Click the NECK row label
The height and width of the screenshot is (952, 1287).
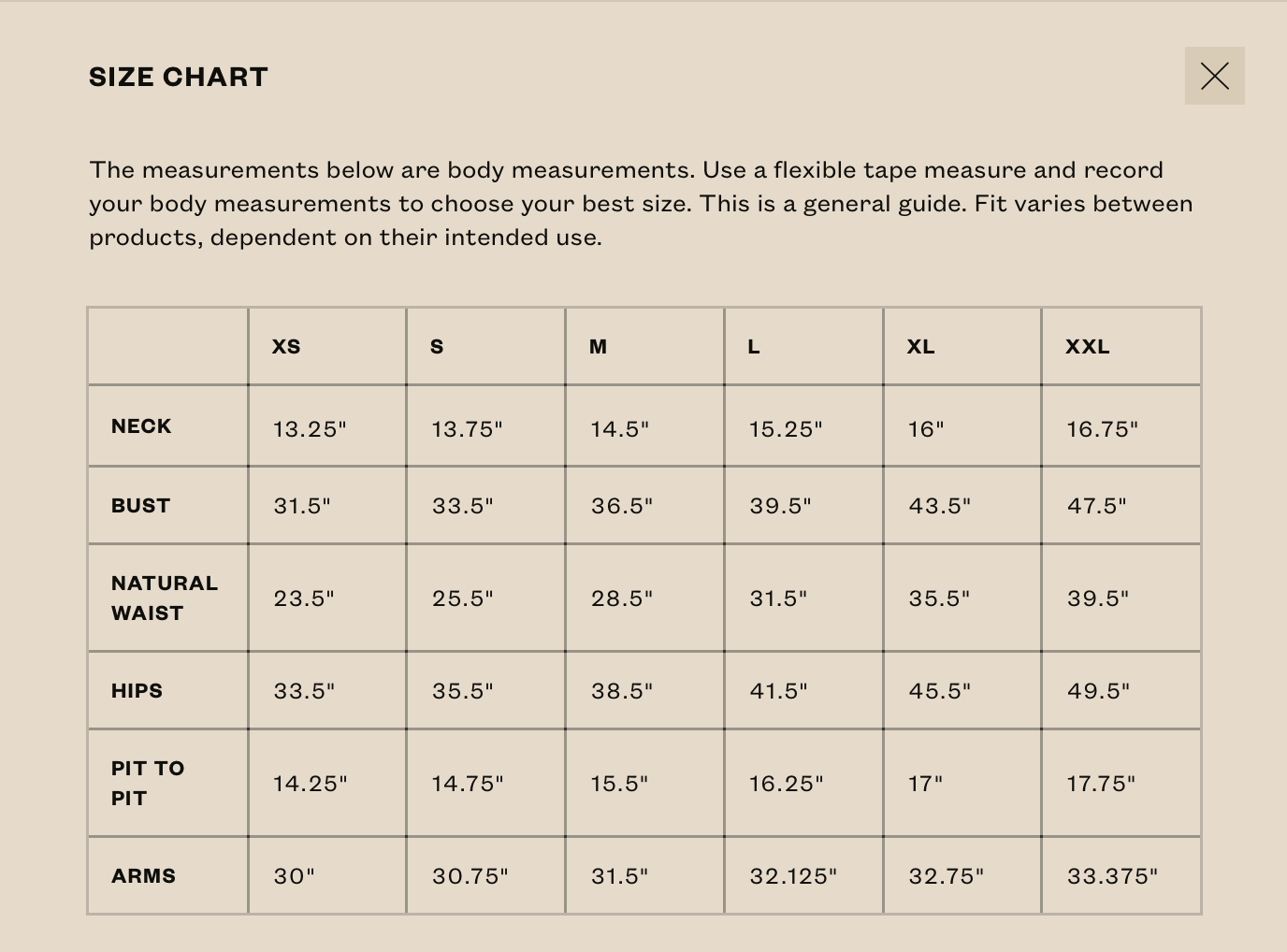tap(141, 426)
